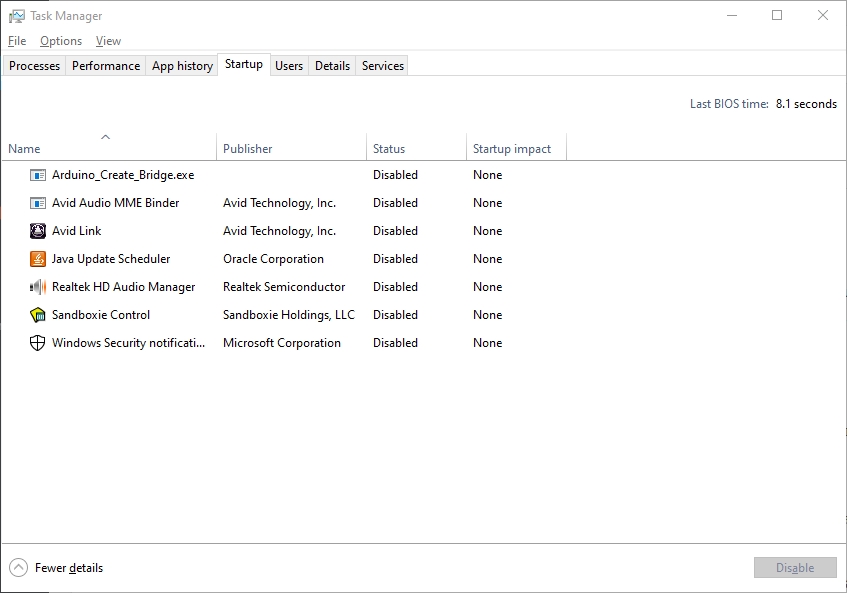
Task: Collapse view with Fewer details arrow
Action: 18,568
